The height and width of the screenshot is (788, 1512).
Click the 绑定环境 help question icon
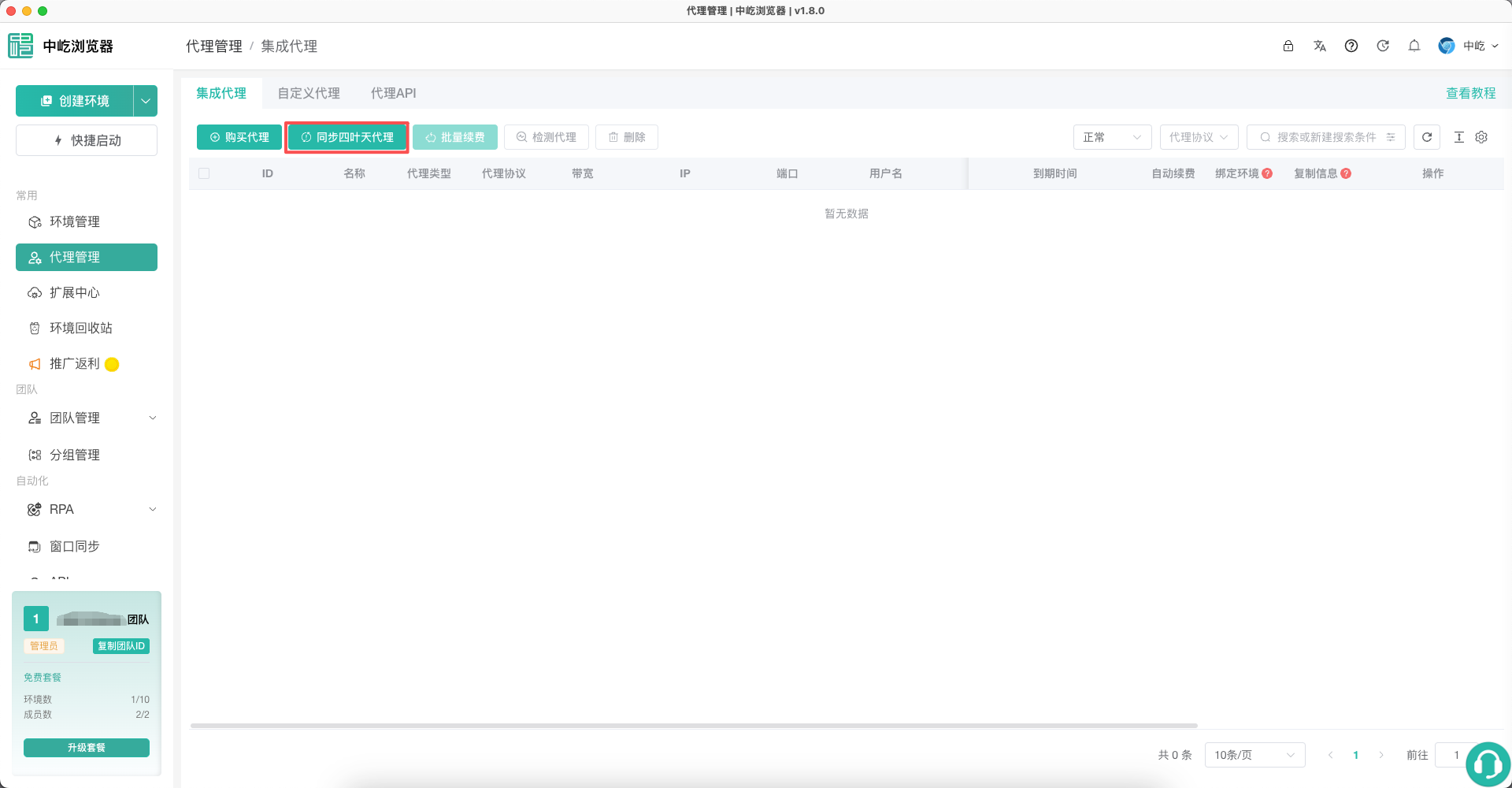pyautogui.click(x=1267, y=173)
